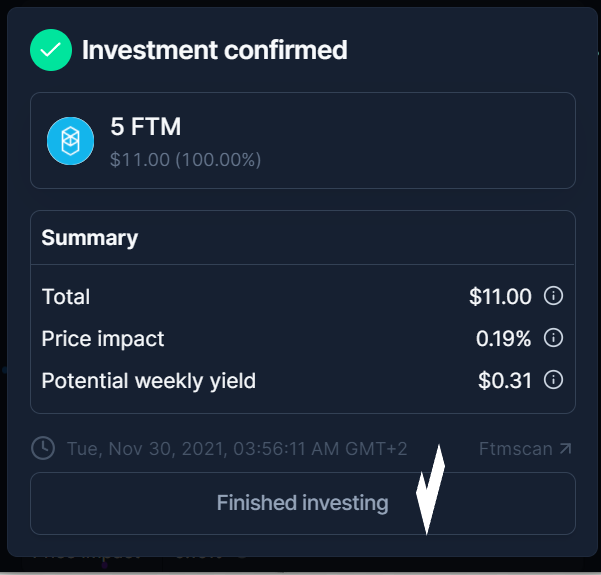Screen dimensions: 601x575
Task: Click the Investment confirmed heading
Action: 214,50
